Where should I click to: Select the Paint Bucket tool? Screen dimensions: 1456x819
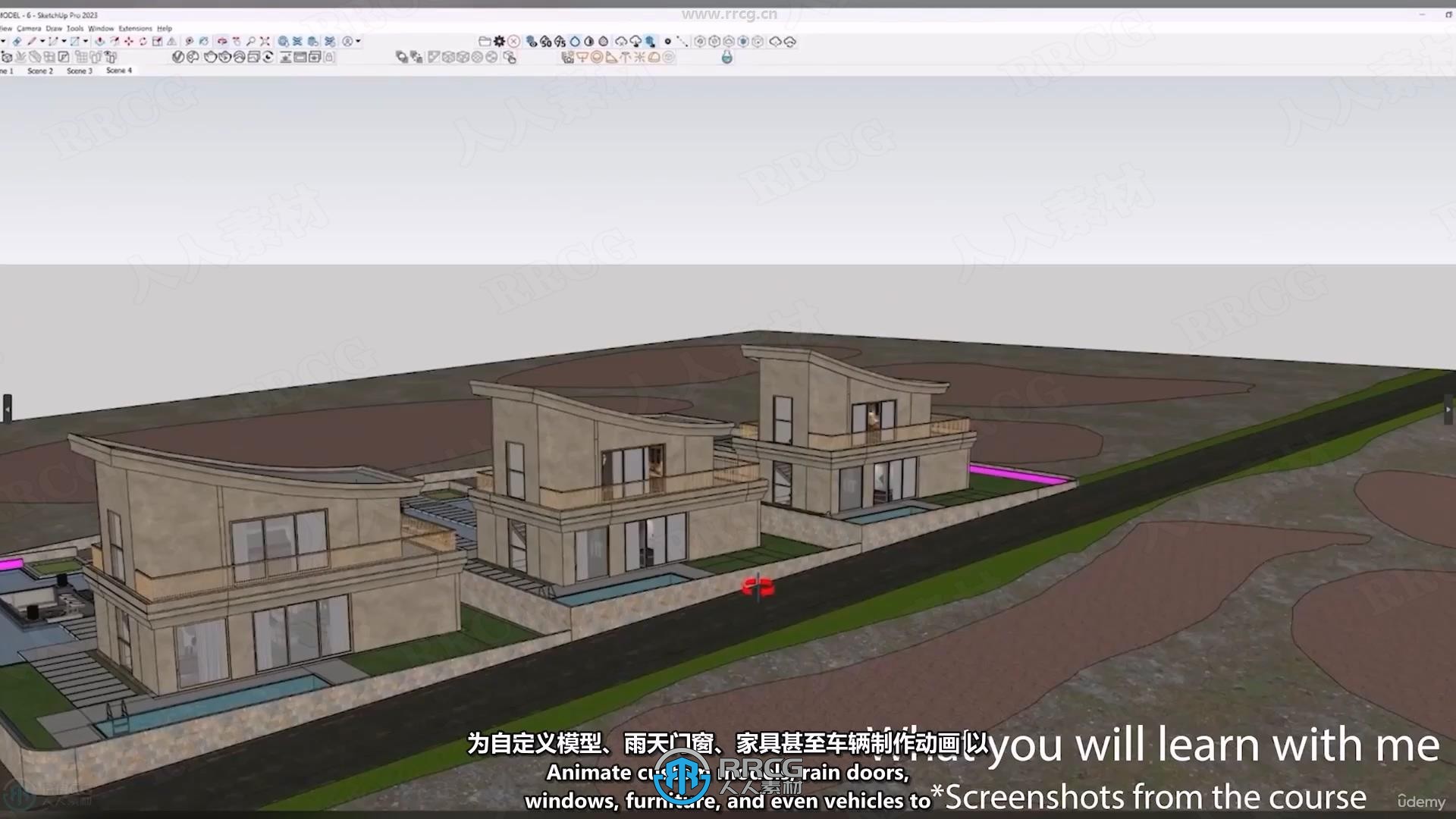[204, 41]
